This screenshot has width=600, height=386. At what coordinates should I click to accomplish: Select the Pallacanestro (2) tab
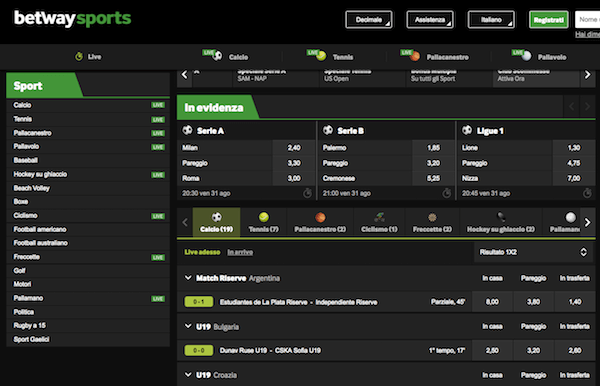pyautogui.click(x=320, y=222)
